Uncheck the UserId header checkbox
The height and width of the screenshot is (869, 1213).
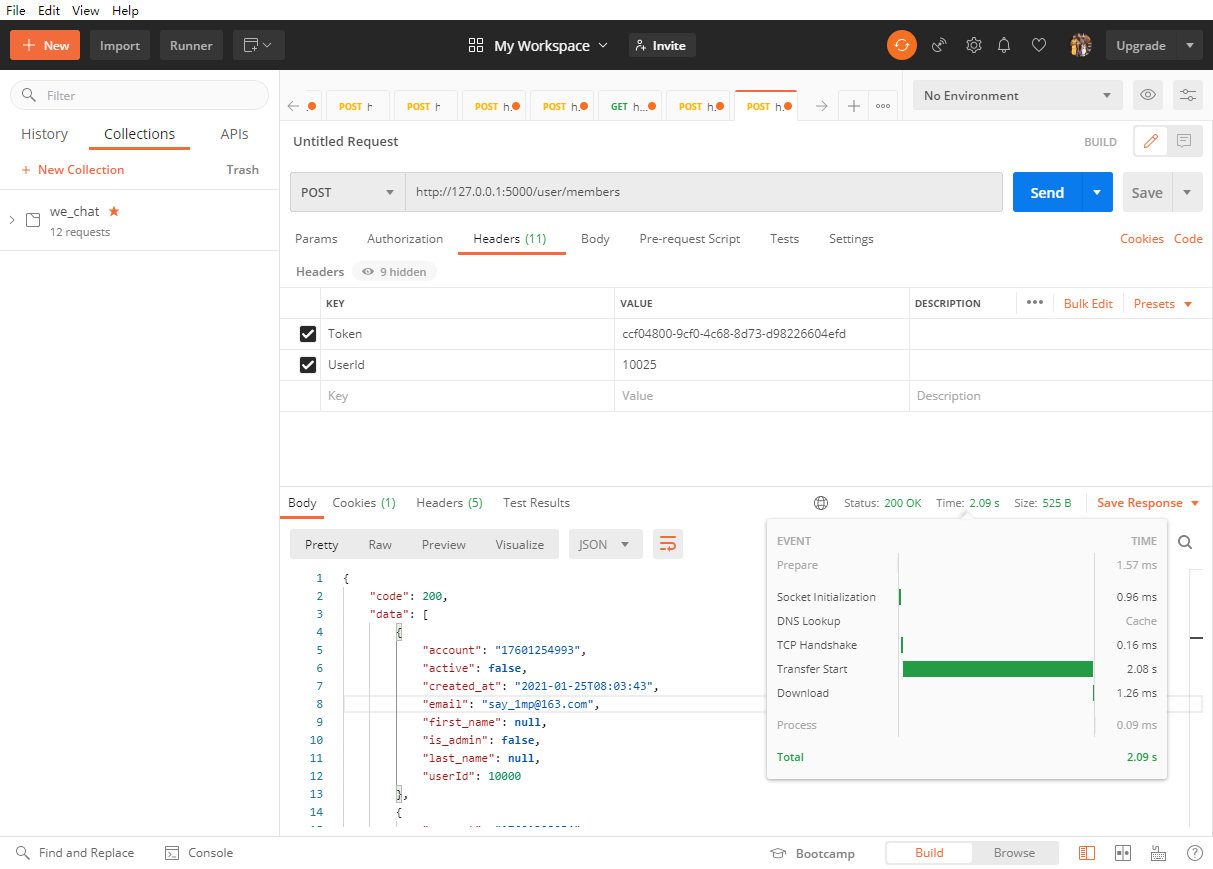click(308, 365)
